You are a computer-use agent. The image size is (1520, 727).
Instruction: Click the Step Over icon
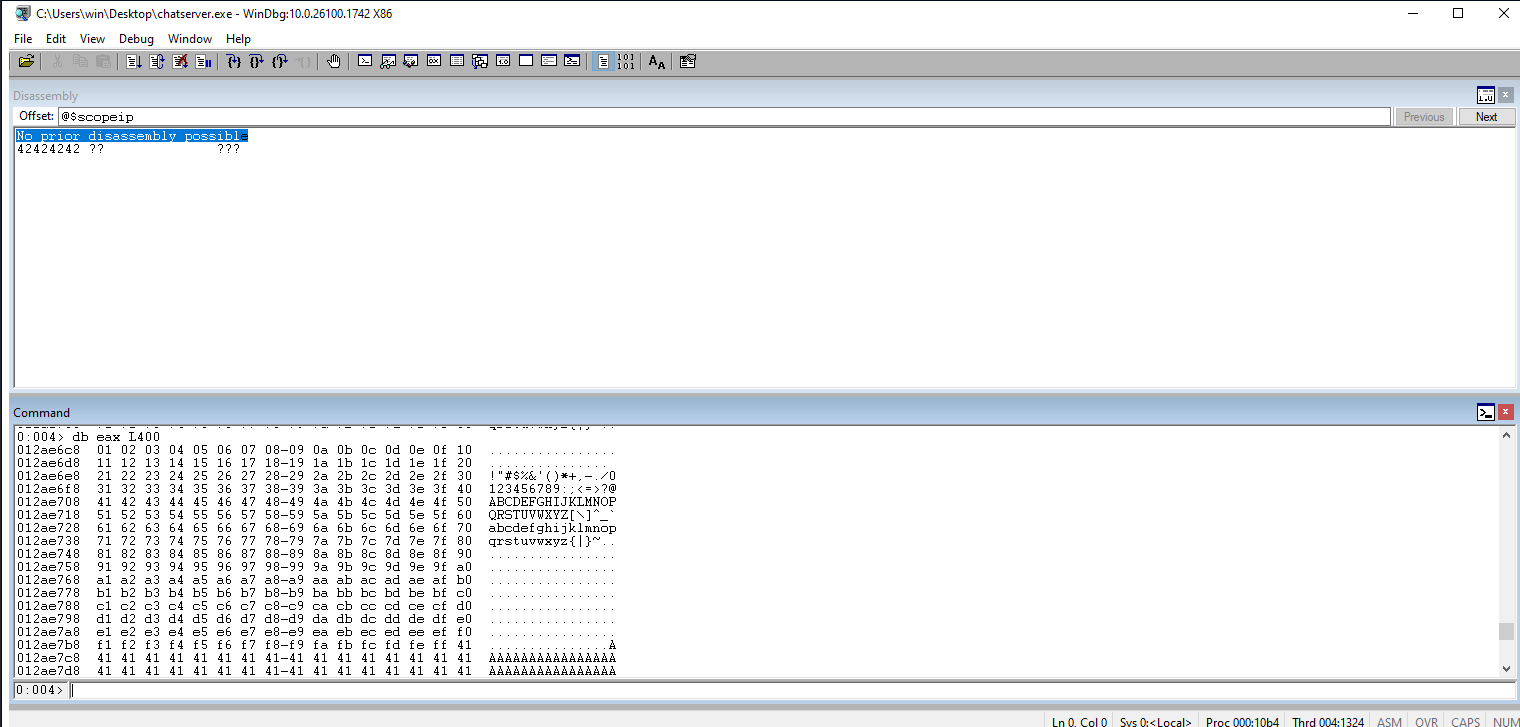pos(257,62)
